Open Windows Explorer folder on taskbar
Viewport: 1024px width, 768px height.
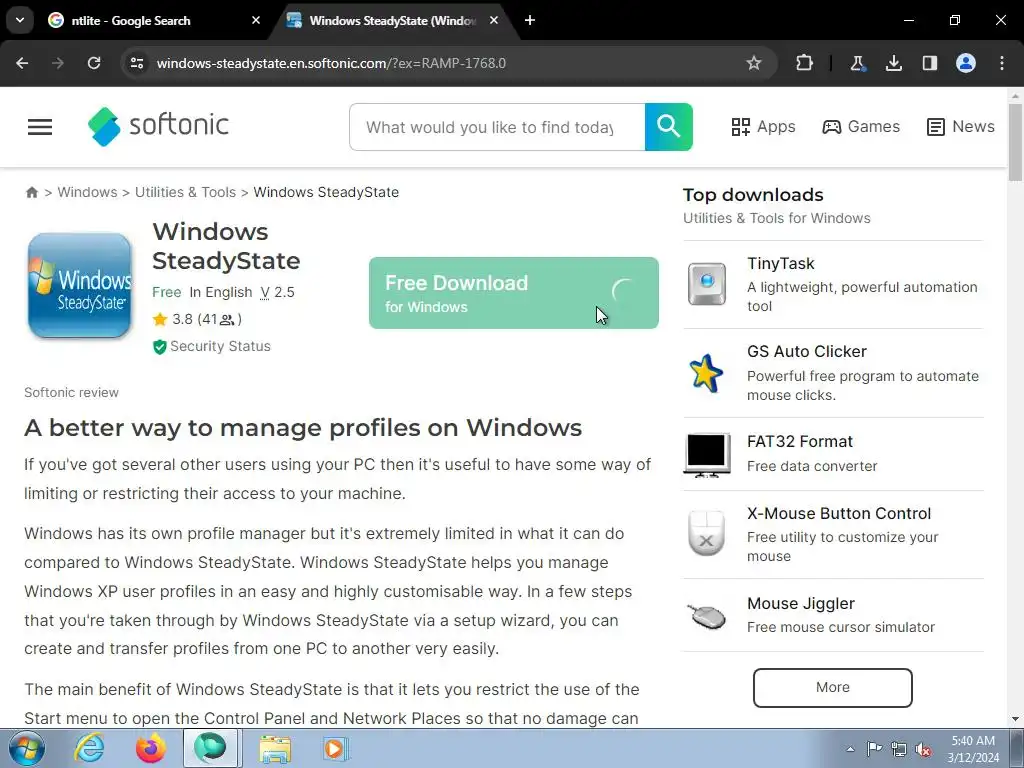point(276,749)
